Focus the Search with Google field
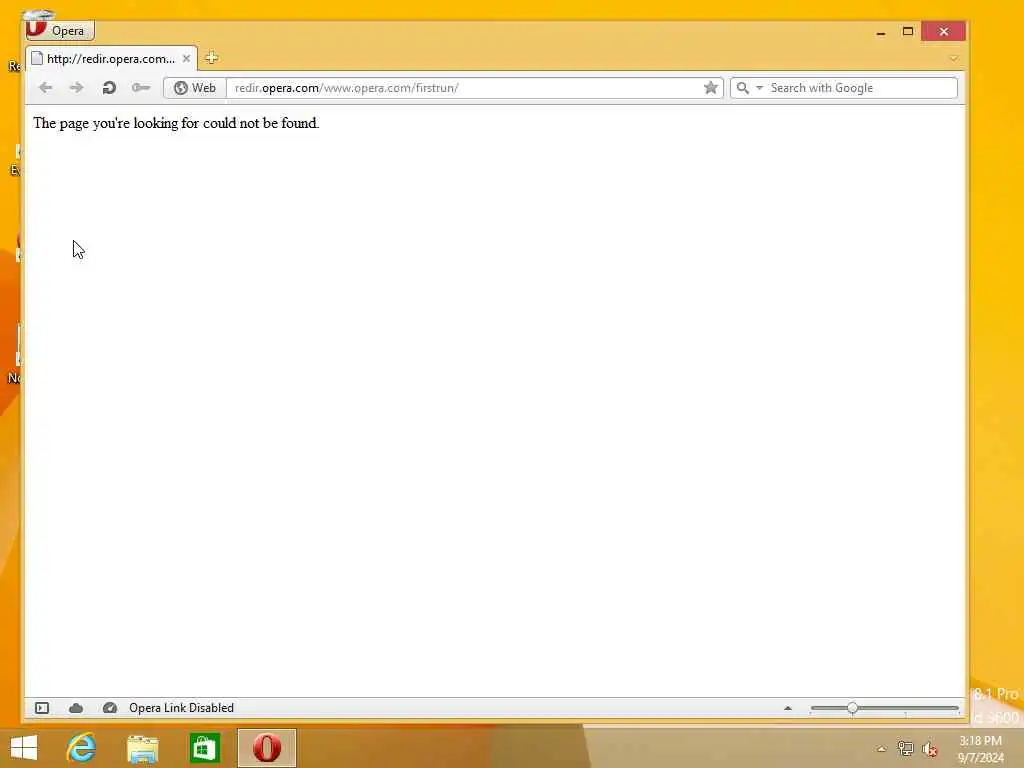The image size is (1024, 768). [861, 88]
